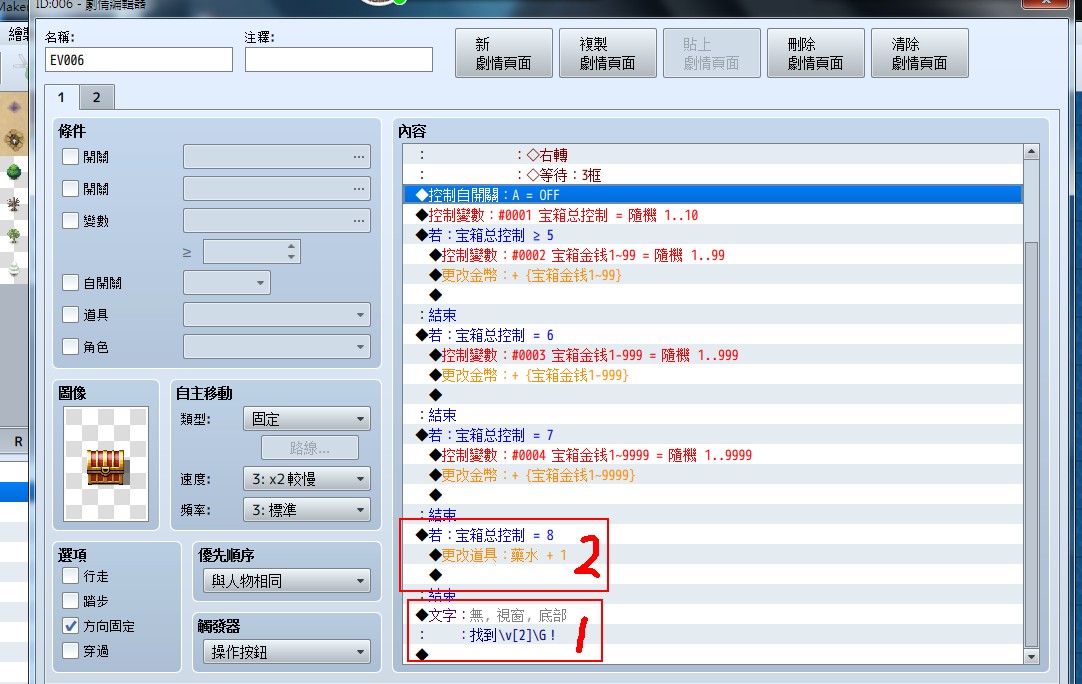Click the 清除劇情頁面 button
The image size is (1082, 684).
point(920,53)
